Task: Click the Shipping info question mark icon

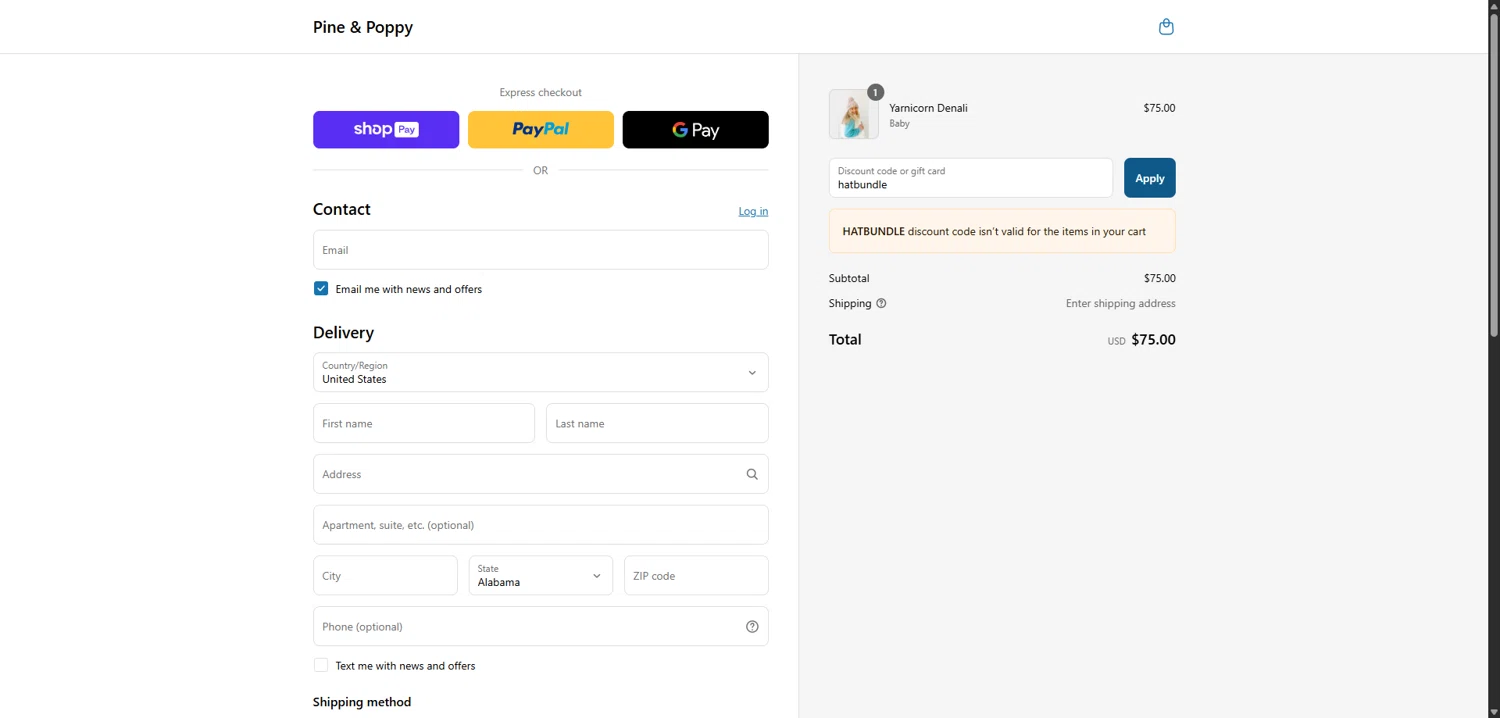Action: pyautogui.click(x=881, y=303)
